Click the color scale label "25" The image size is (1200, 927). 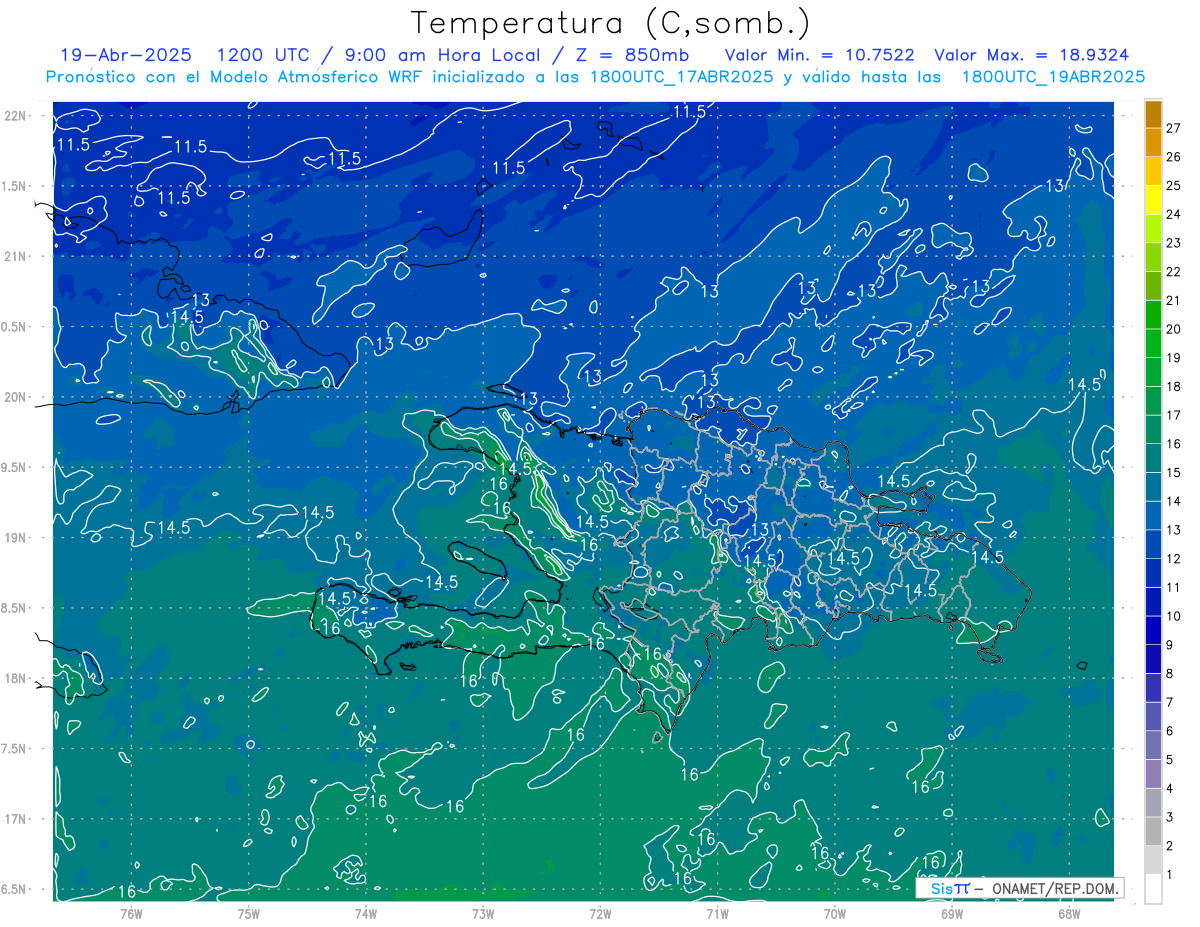point(1173,185)
